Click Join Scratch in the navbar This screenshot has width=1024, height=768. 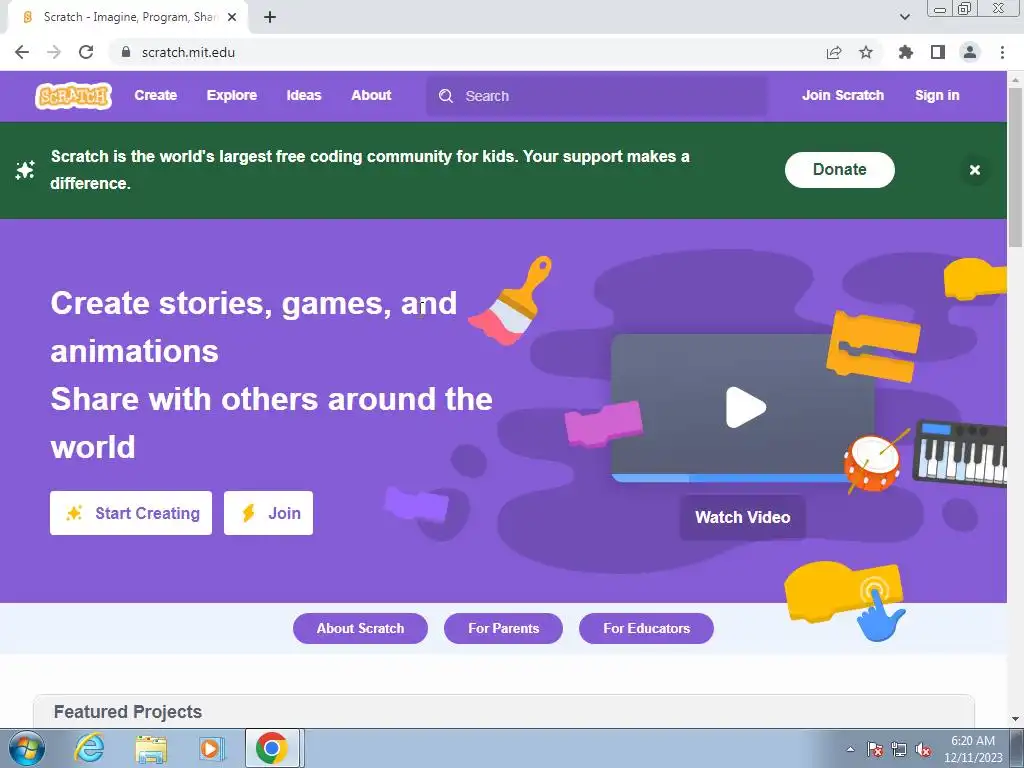pos(842,95)
